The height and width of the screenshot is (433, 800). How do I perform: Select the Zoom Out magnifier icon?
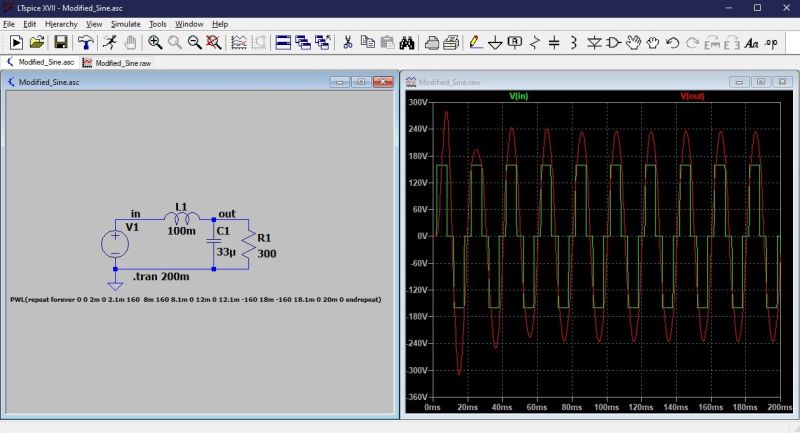pos(194,43)
